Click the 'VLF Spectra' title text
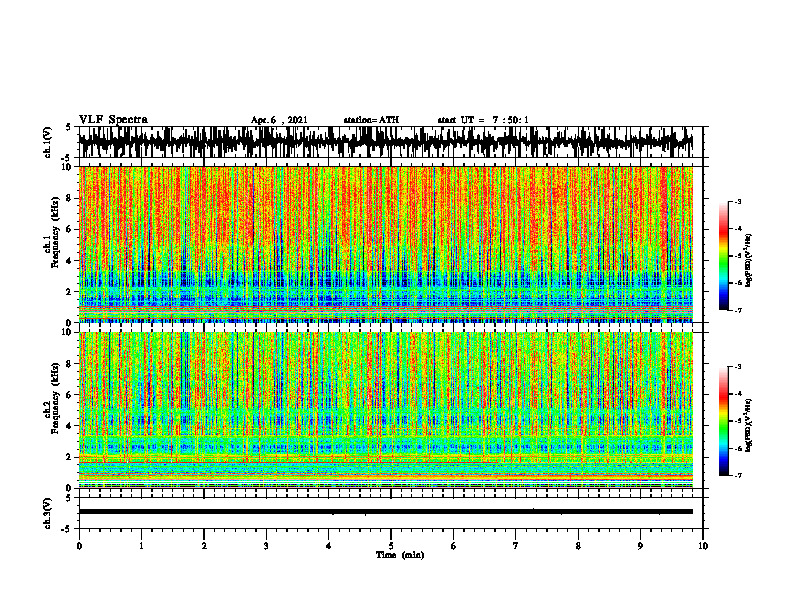The width and height of the screenshot is (792, 612). (x=113, y=120)
